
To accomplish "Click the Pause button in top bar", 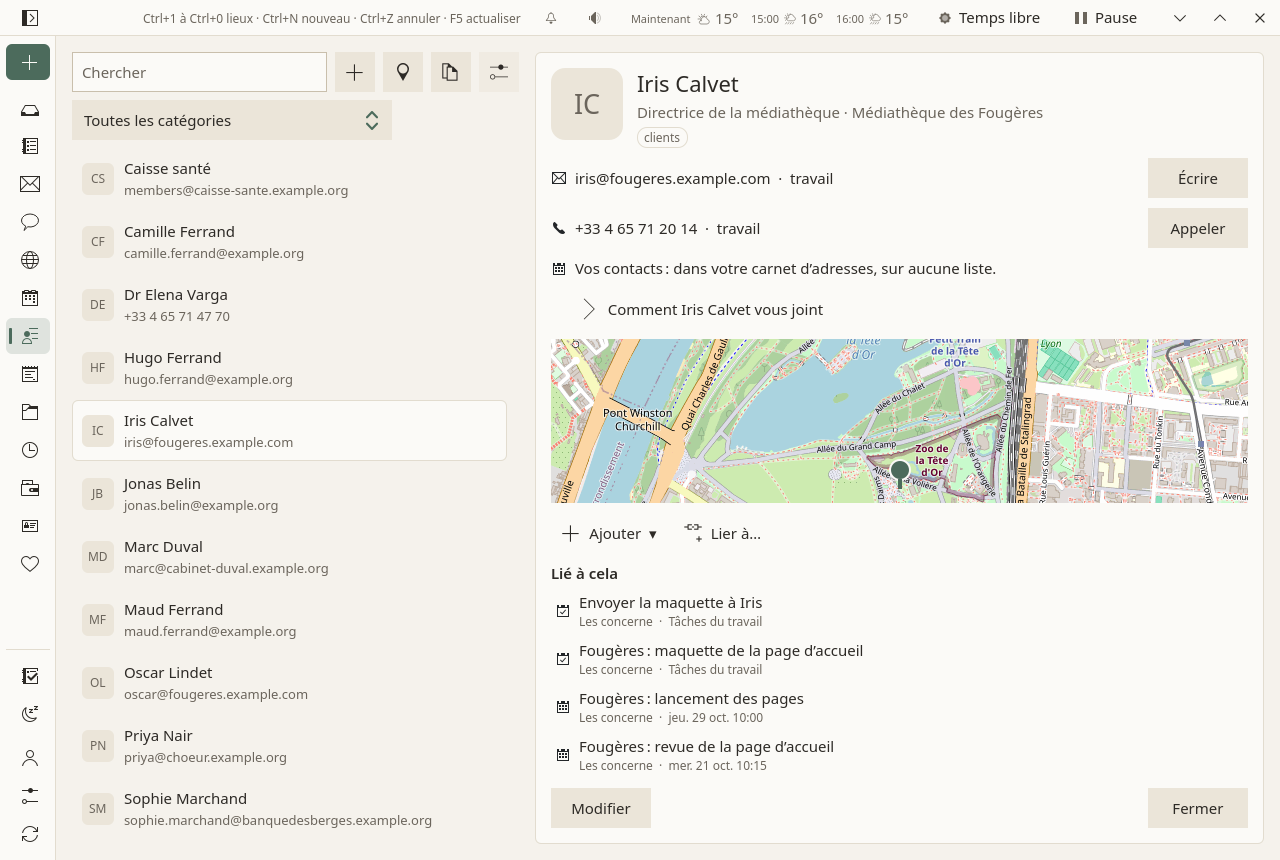I will (x=1105, y=18).
